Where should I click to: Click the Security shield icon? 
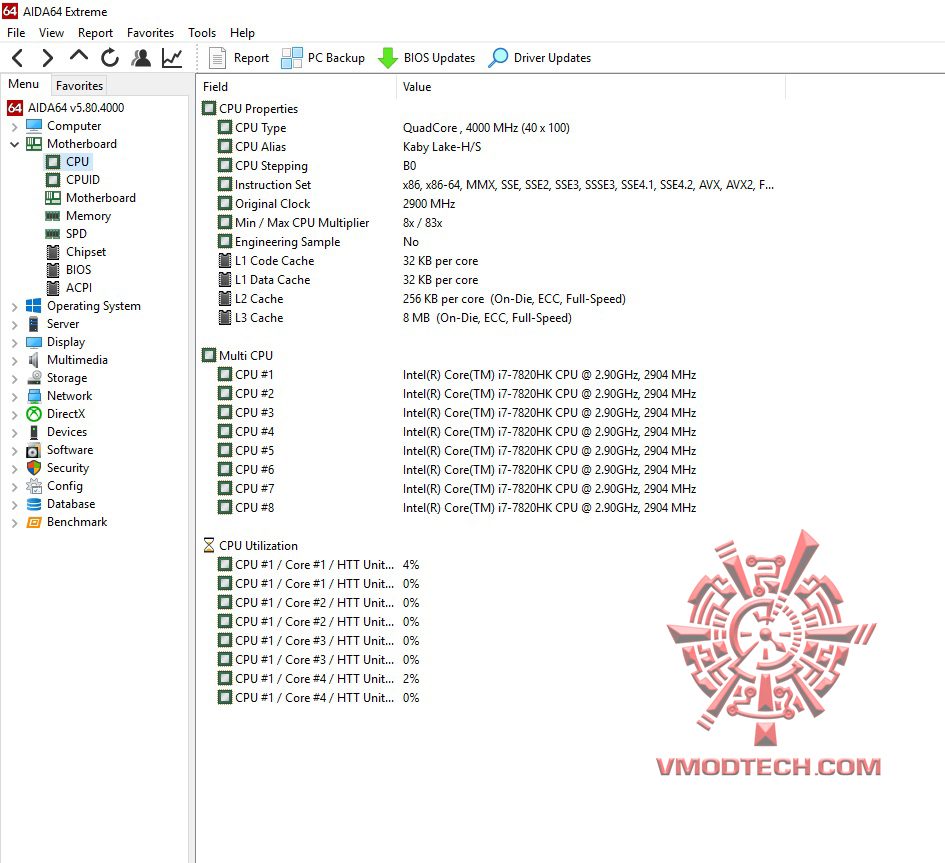(34, 468)
